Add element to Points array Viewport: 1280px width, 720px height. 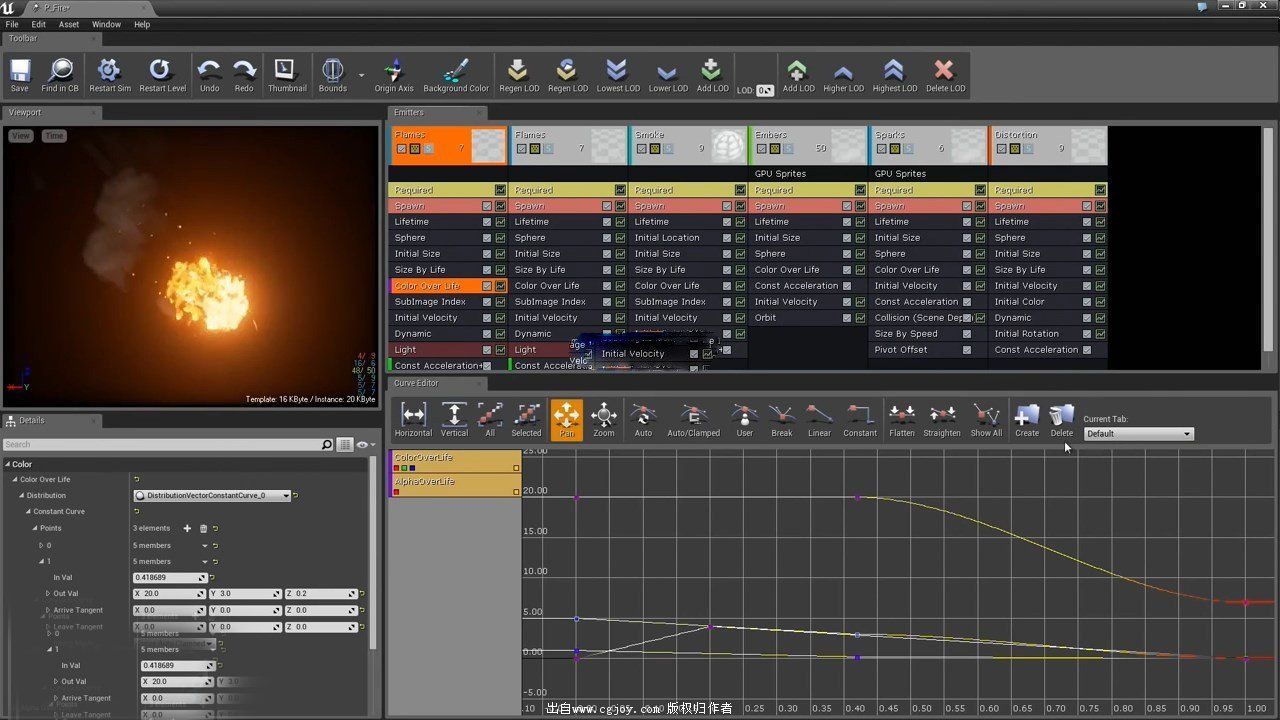(x=187, y=528)
